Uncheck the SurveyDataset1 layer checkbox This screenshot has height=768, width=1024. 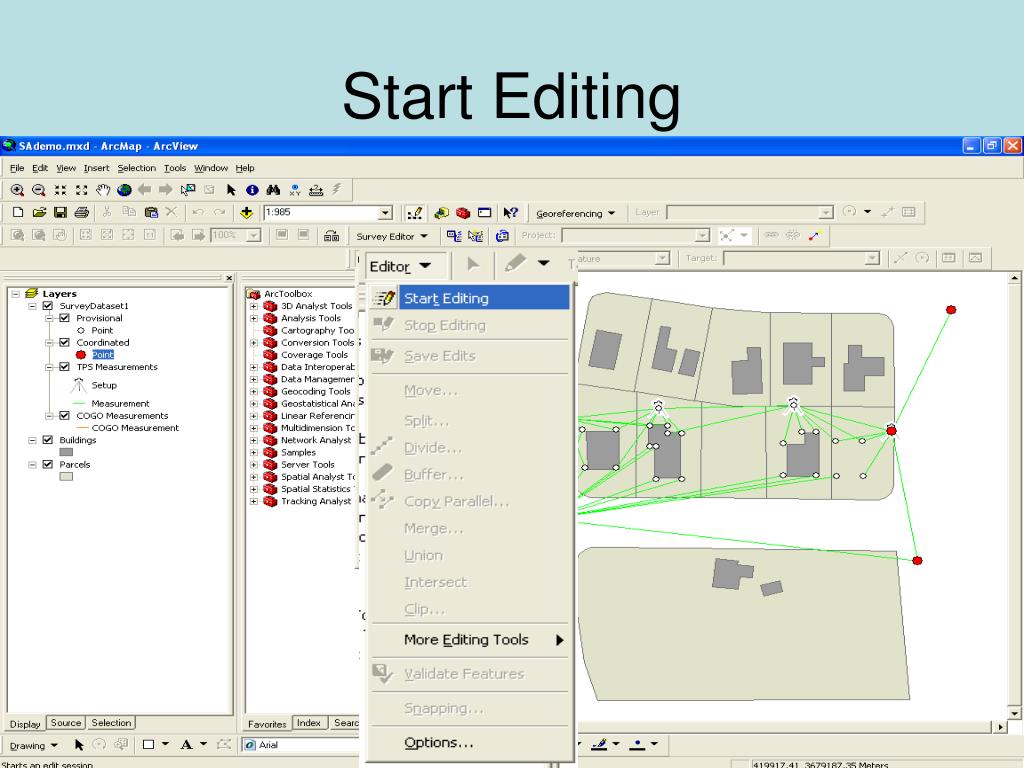point(48,306)
